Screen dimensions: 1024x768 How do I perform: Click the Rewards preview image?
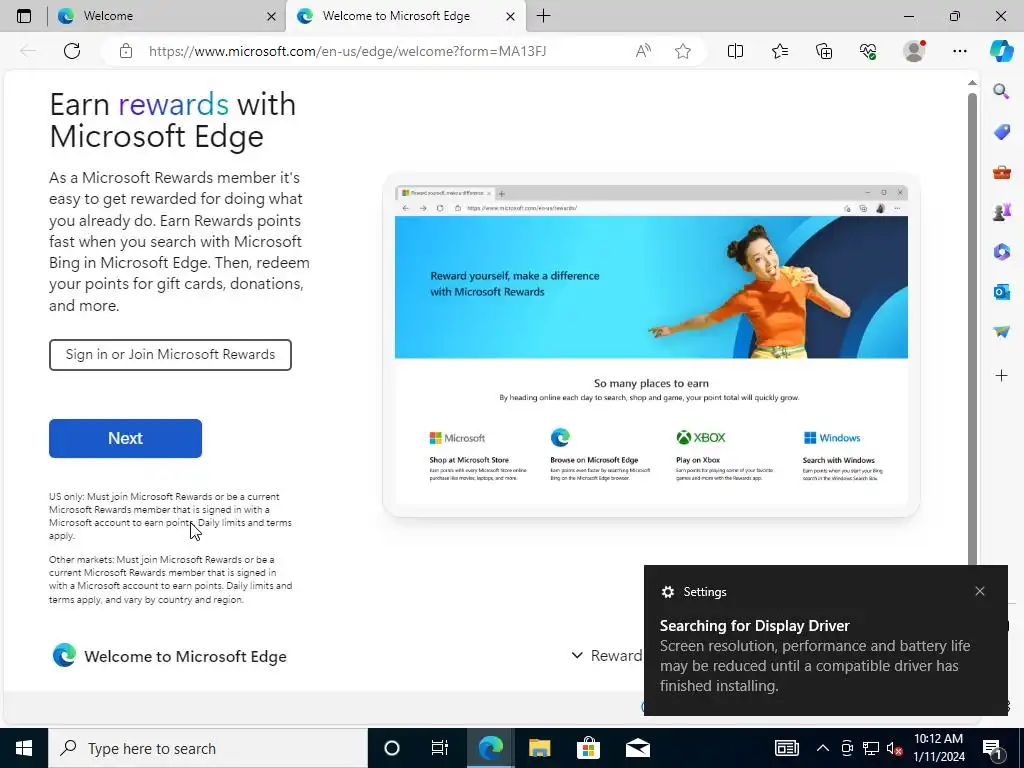pyautogui.click(x=651, y=345)
